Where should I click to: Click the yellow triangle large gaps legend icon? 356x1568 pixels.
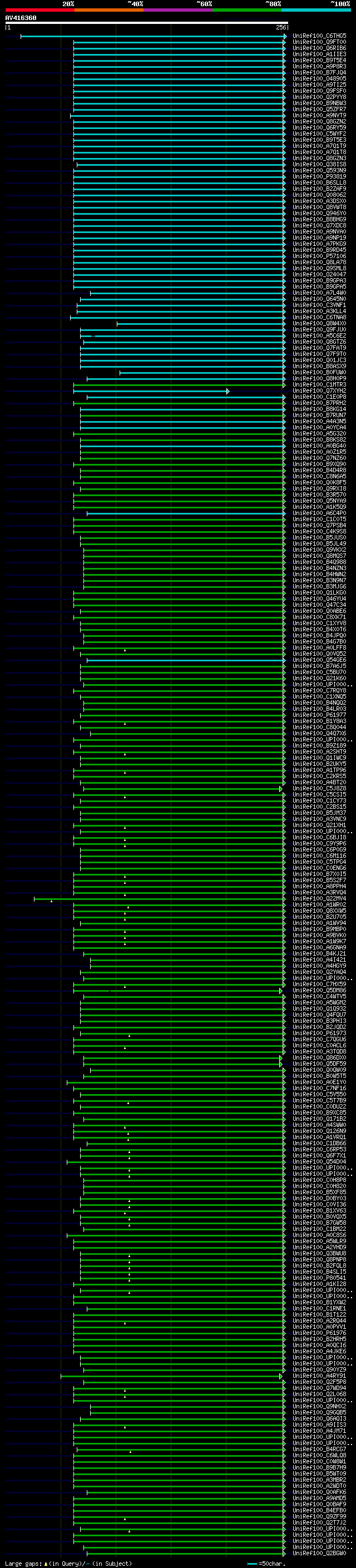point(46,1564)
